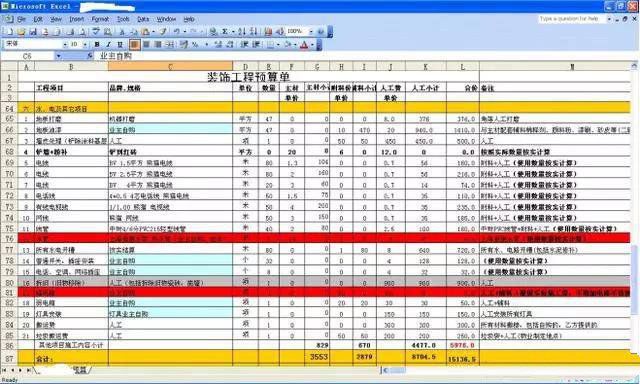Select column C header
The height and width of the screenshot is (384, 640).
[x=170, y=67]
